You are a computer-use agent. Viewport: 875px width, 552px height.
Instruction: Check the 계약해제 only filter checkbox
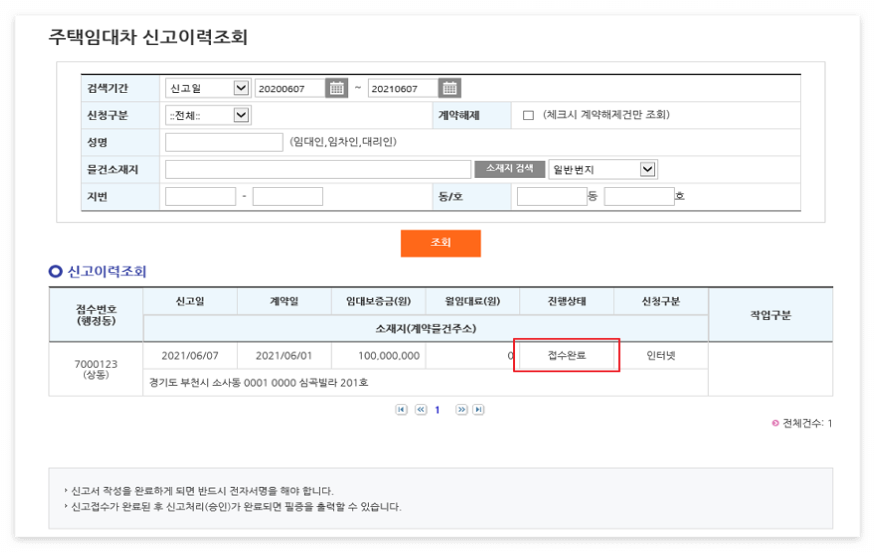pyautogui.click(x=528, y=115)
